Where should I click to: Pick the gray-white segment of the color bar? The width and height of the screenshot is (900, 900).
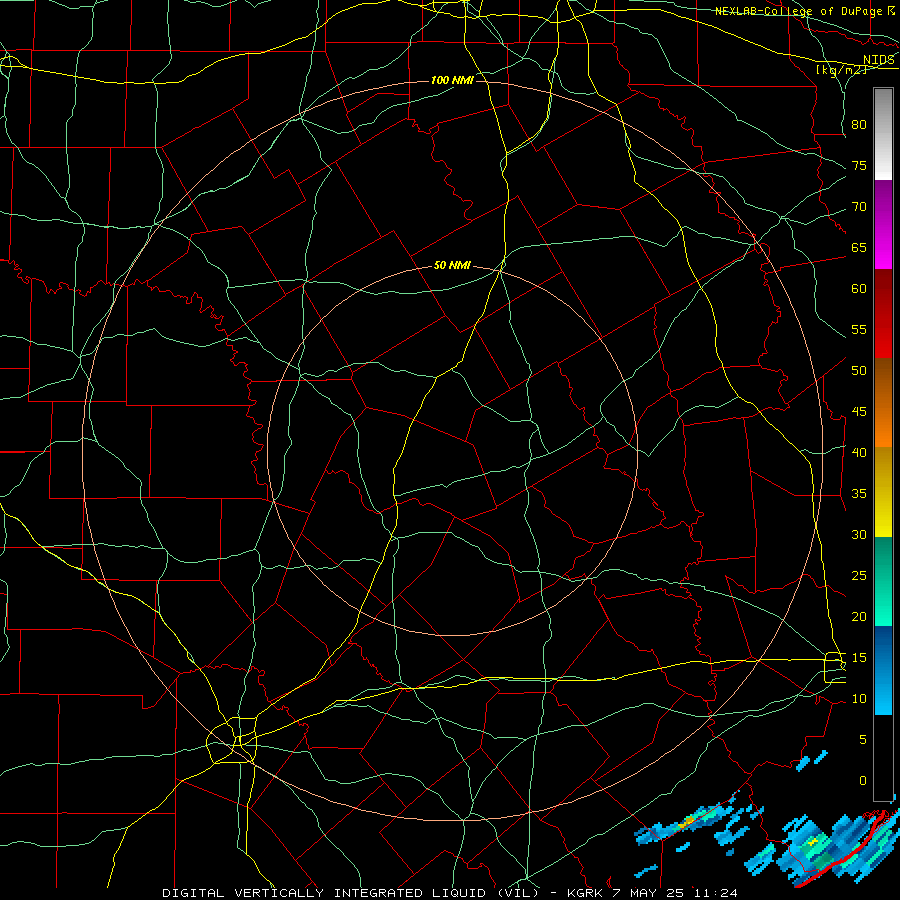coord(883,134)
